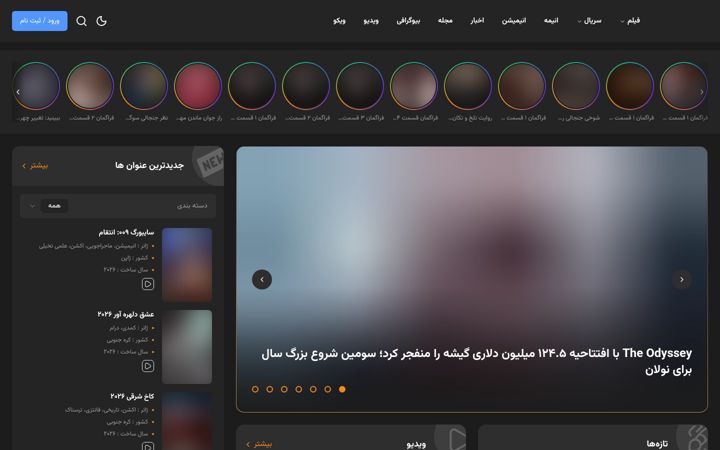
Task: Select the first slider pagination dot
Action: 342,389
